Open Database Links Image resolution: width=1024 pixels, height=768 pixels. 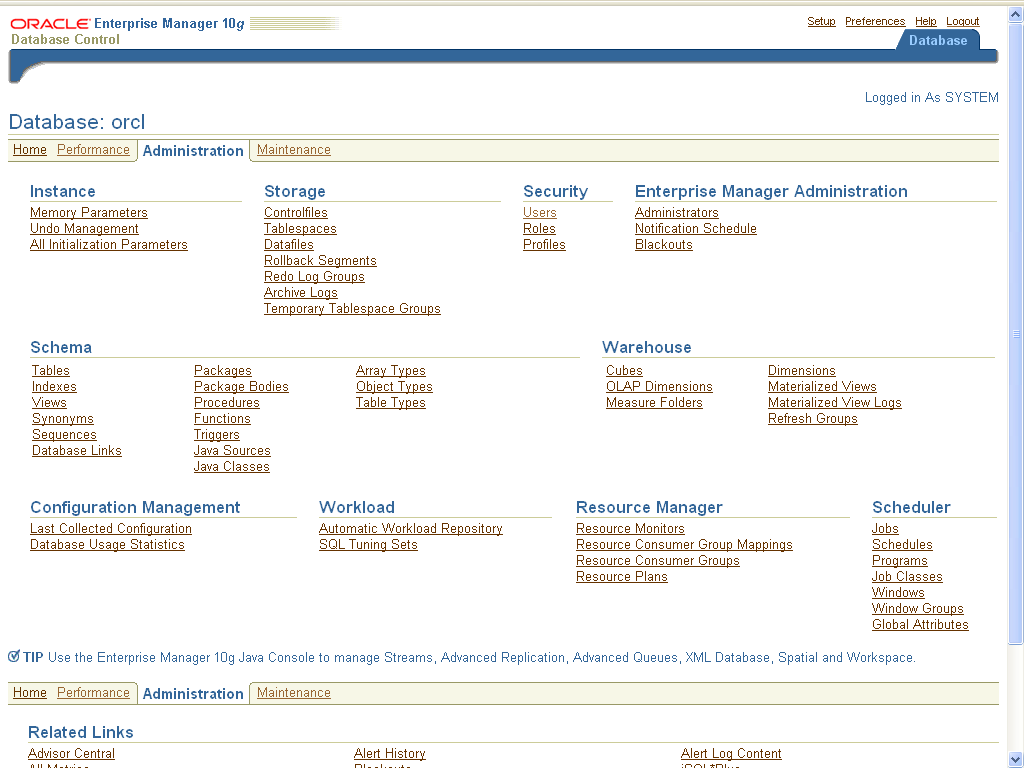76,451
